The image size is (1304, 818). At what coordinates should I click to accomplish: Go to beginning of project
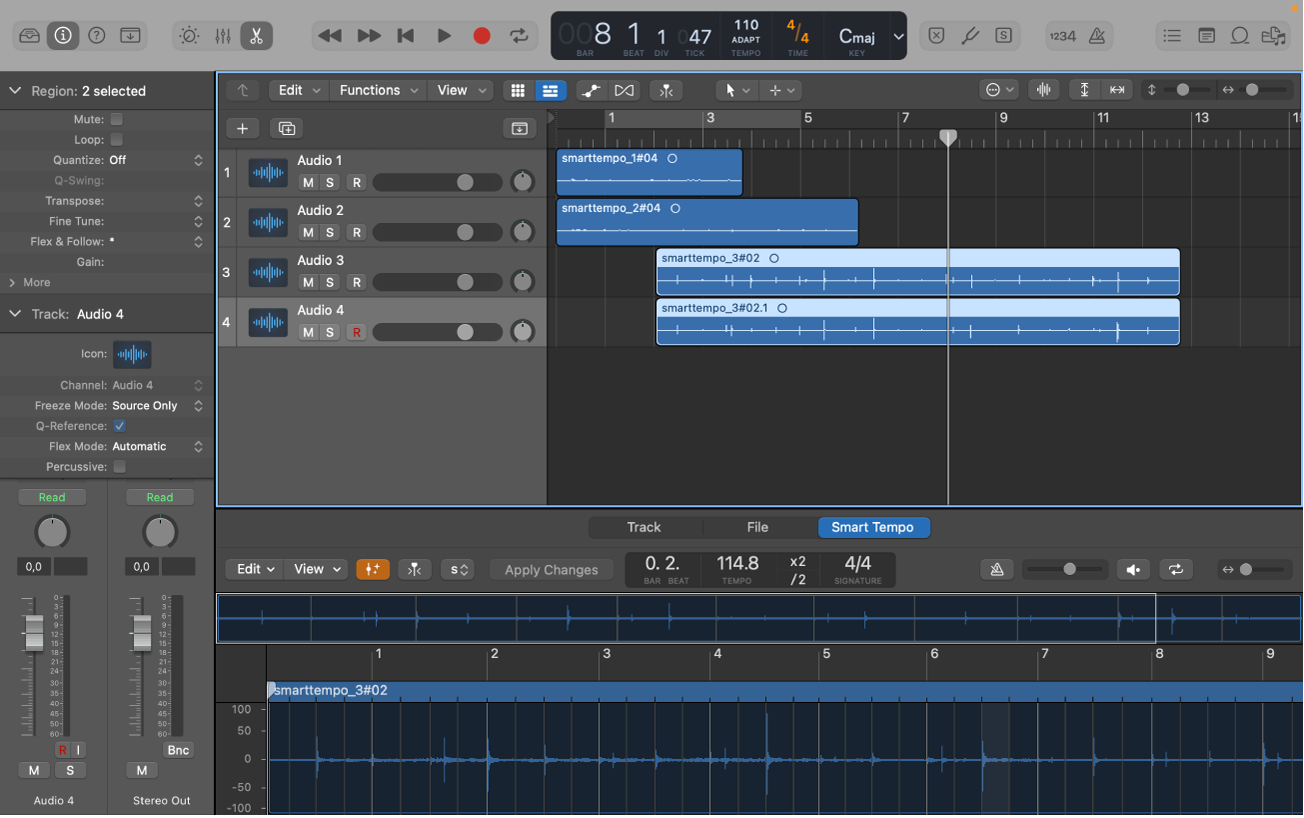point(405,36)
